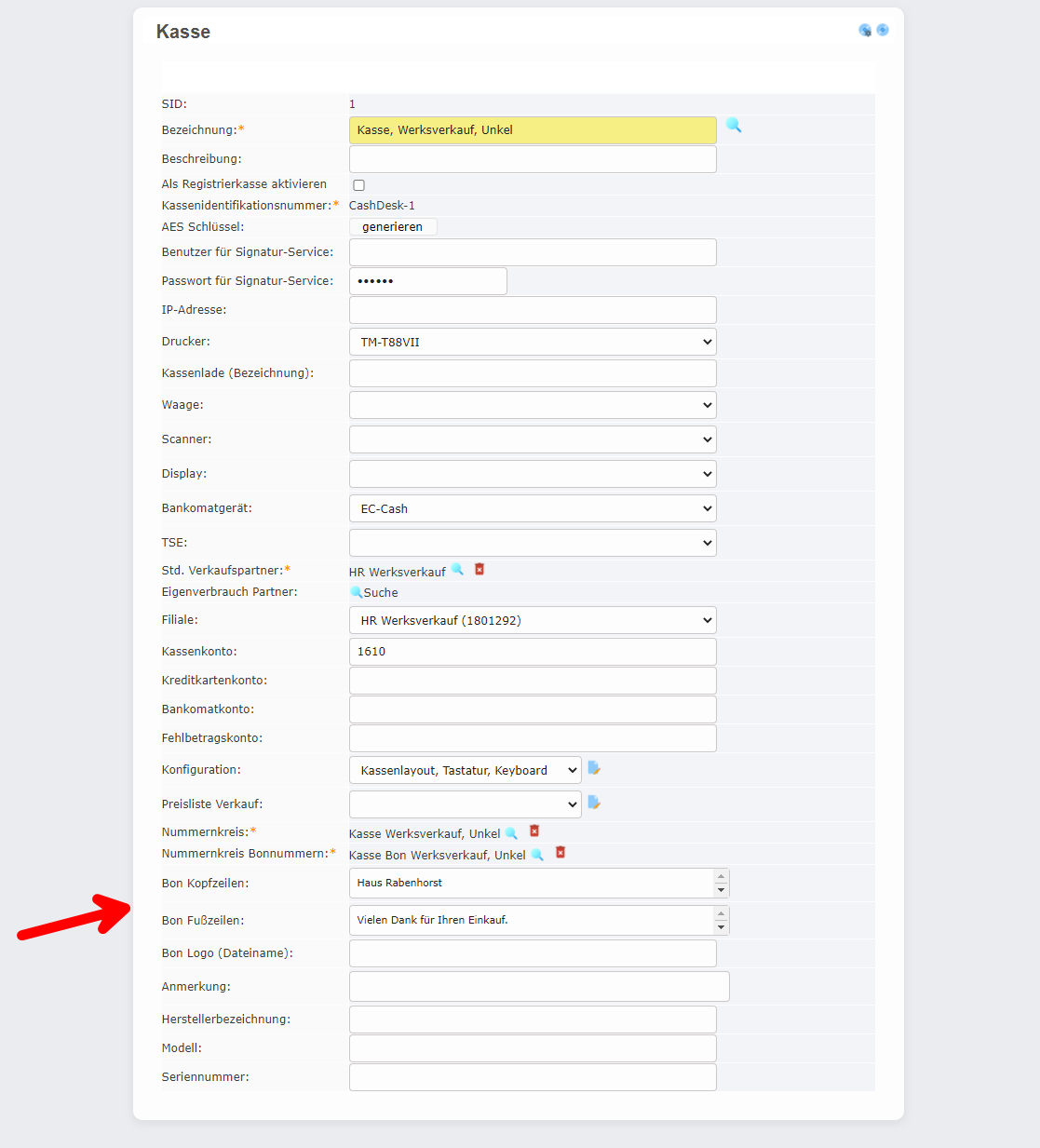Open the Filiale dropdown list

click(x=533, y=620)
